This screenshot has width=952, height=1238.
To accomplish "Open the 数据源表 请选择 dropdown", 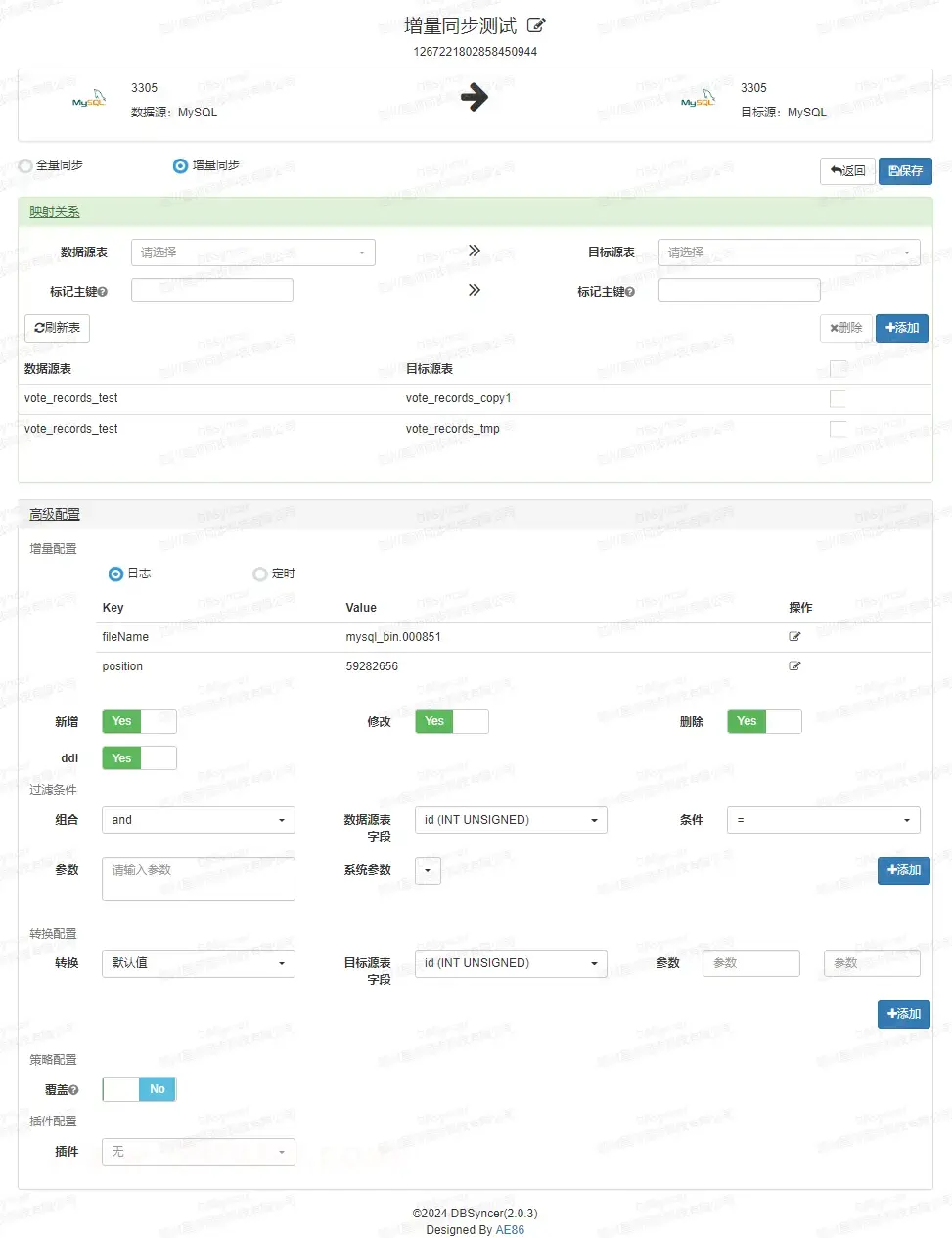I will tap(252, 252).
